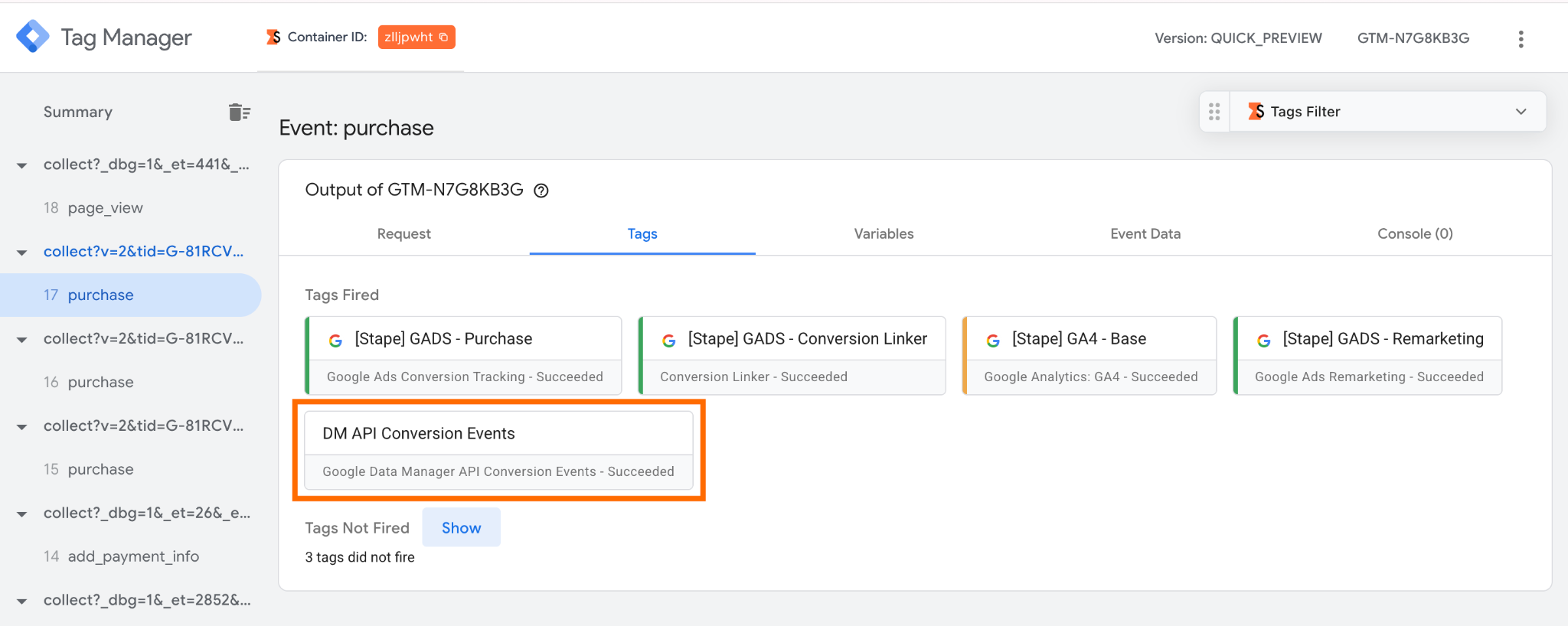The image size is (1568, 626).
Task: Click the Version: QUICK_PREVIEW text
Action: tap(1238, 38)
